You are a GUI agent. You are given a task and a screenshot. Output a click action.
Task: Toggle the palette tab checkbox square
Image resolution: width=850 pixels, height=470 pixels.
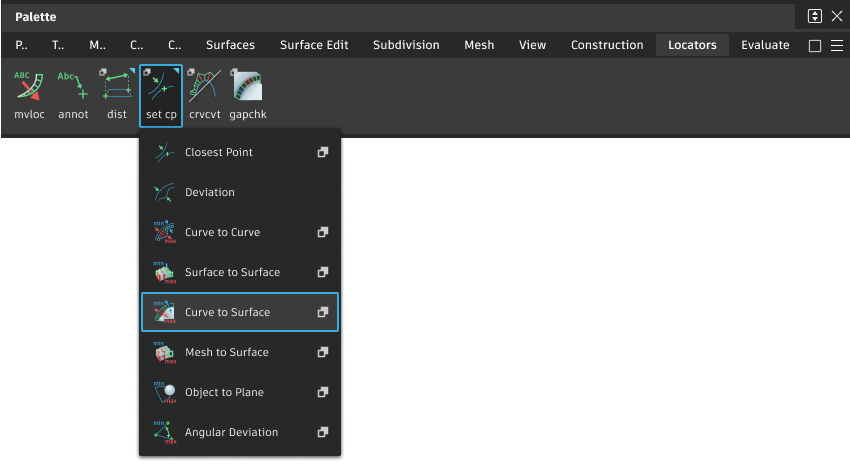coord(815,46)
